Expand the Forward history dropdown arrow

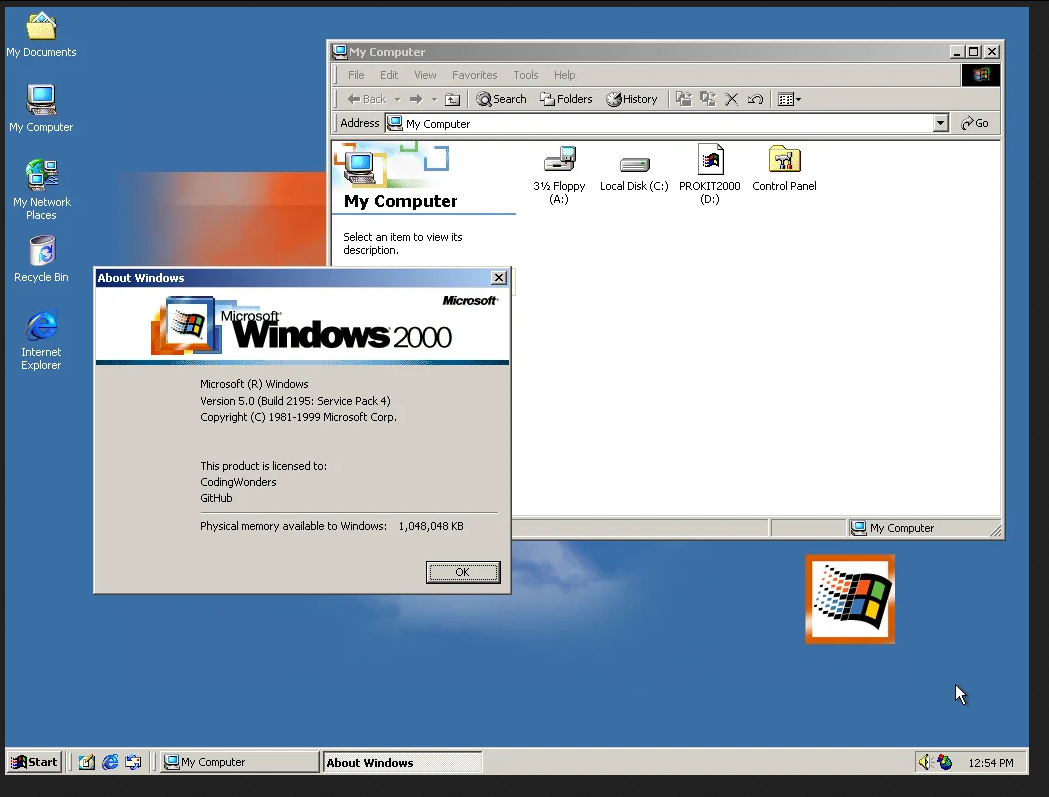[434, 99]
